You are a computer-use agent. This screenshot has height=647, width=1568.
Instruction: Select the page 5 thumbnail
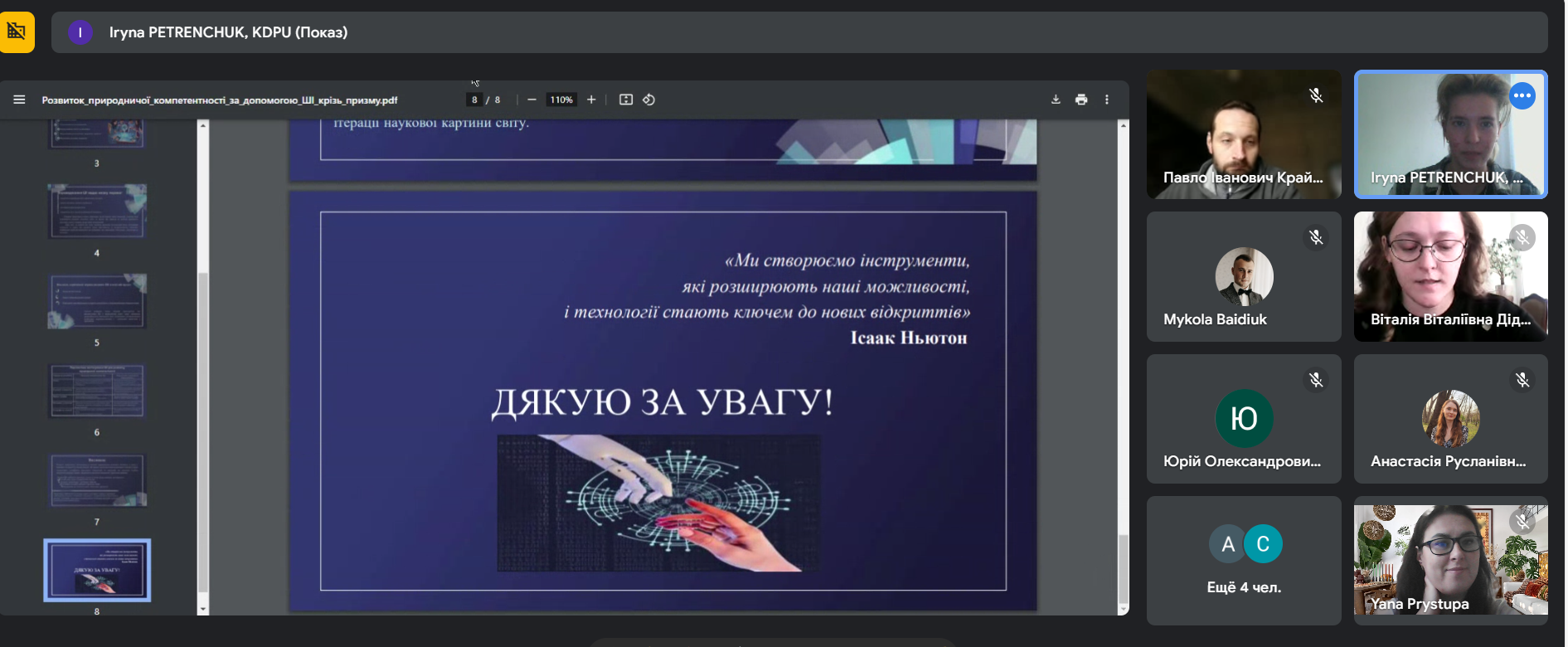[97, 300]
